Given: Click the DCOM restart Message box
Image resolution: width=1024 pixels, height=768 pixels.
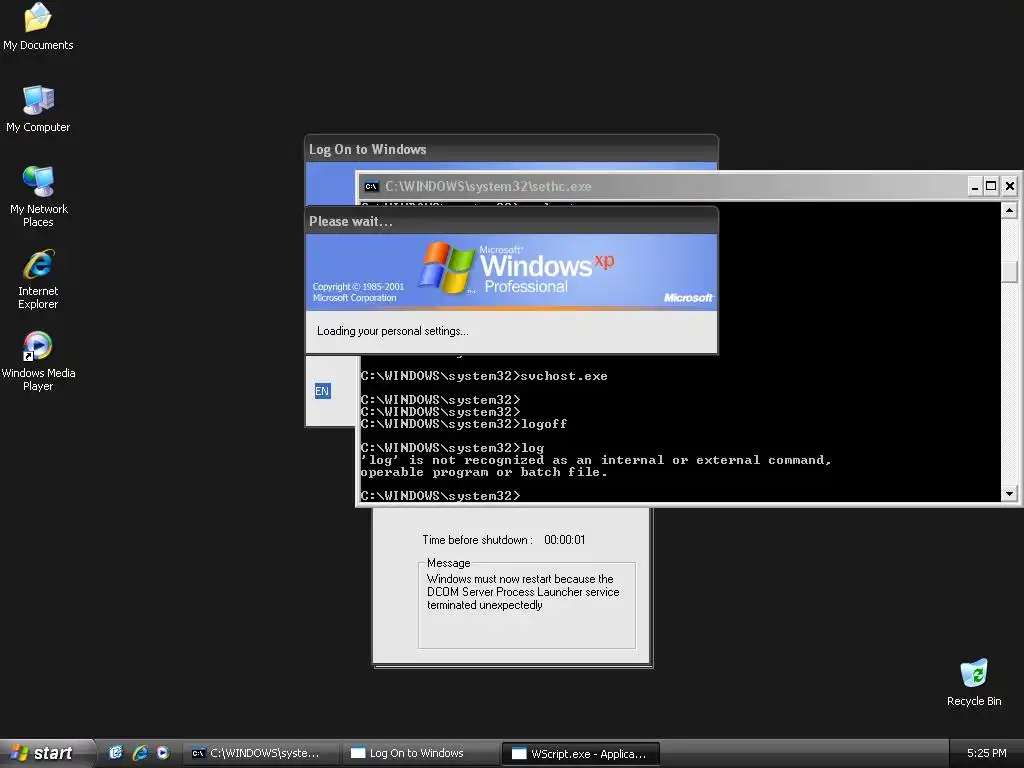Looking at the screenshot, I should click(x=526, y=605).
